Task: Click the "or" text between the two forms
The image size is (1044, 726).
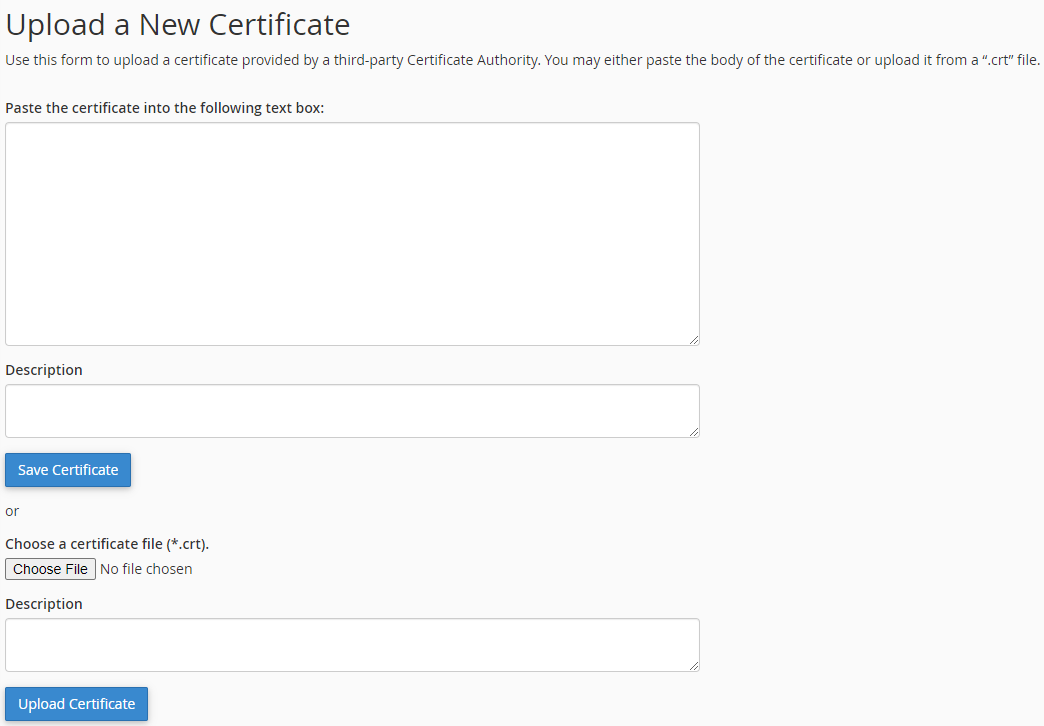Action: click(x=12, y=512)
